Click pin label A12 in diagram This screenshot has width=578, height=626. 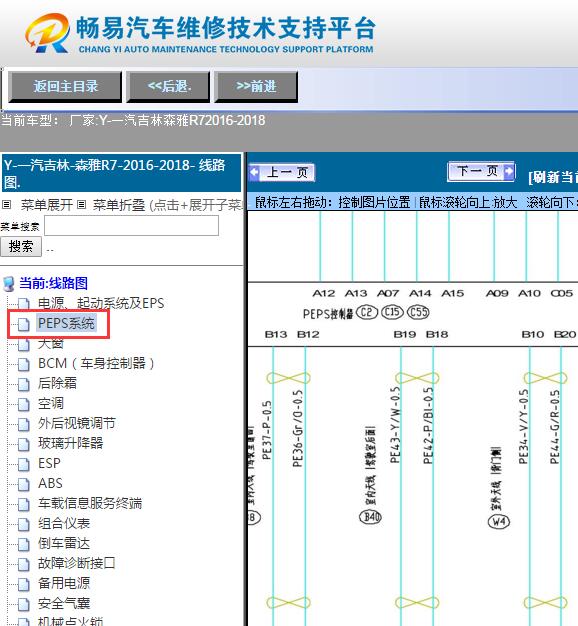click(324, 293)
